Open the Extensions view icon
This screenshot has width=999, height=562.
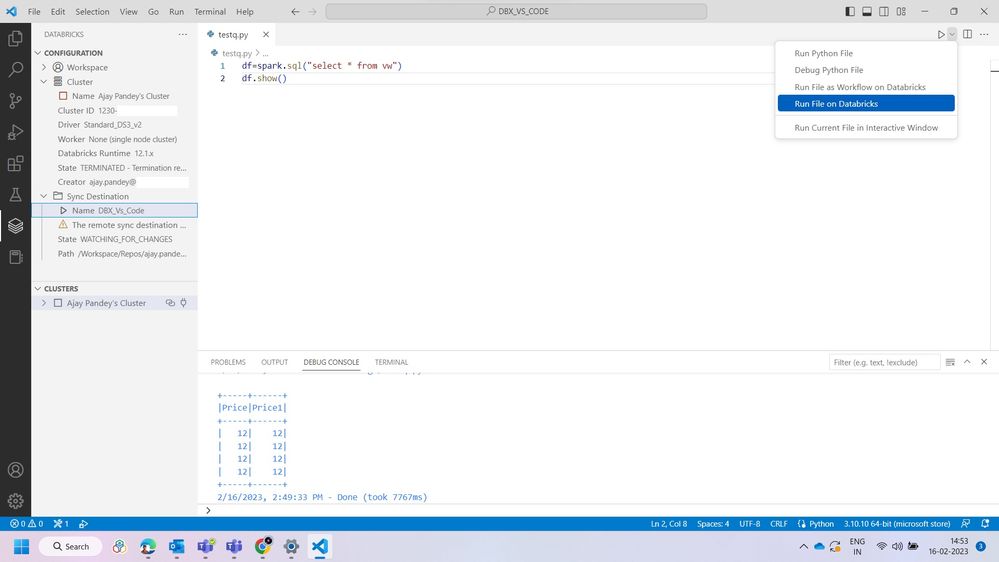[x=15, y=164]
